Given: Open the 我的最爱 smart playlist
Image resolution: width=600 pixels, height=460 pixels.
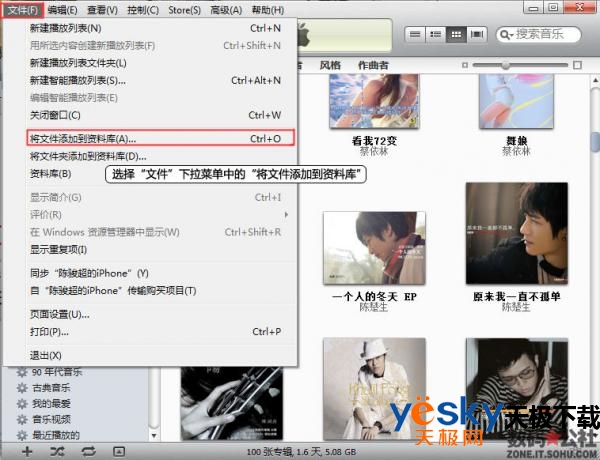Looking at the screenshot, I should [51, 404].
